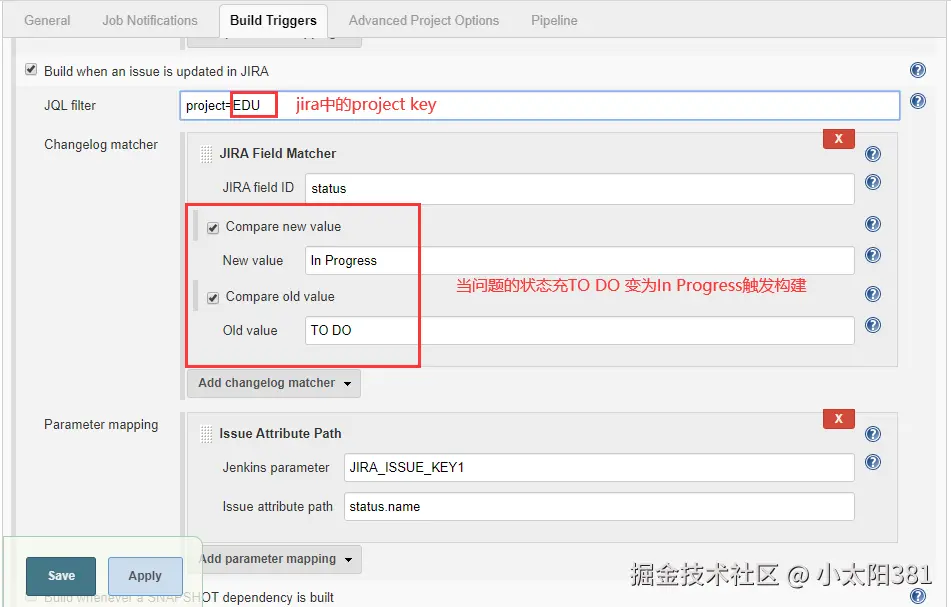Edit the JQL filter field
This screenshot has width=951, height=607.
tap(540, 106)
